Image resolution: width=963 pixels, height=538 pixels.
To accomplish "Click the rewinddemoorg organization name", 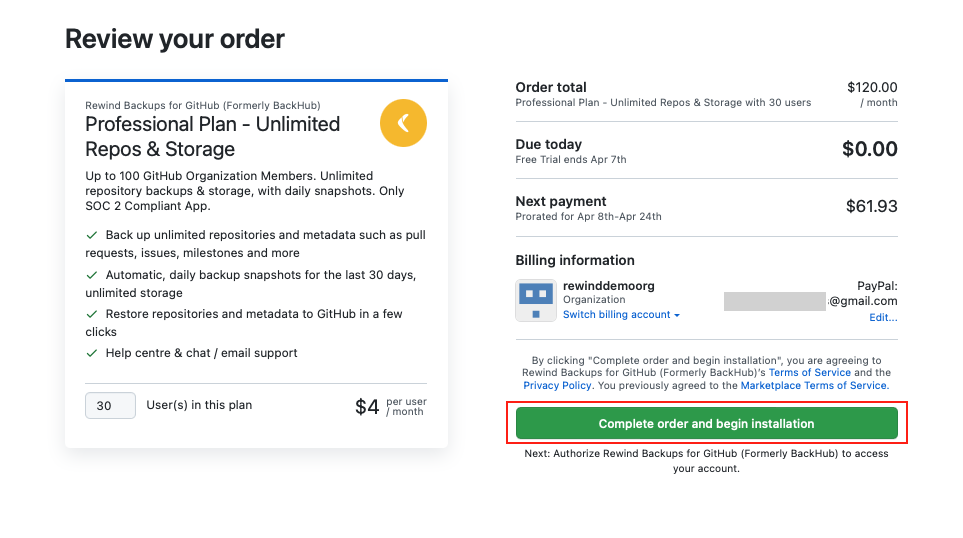I will pos(609,286).
